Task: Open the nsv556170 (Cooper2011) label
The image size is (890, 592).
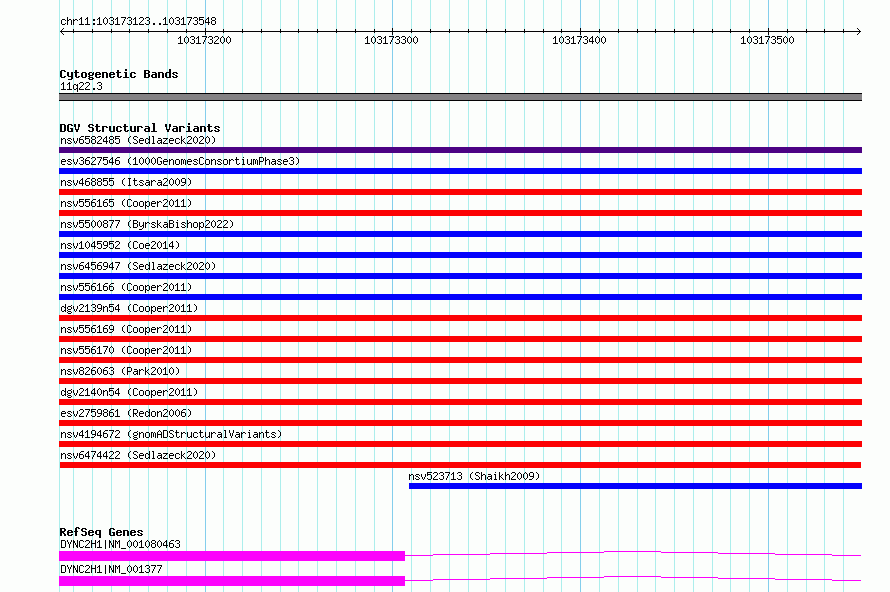Action: [x=126, y=350]
